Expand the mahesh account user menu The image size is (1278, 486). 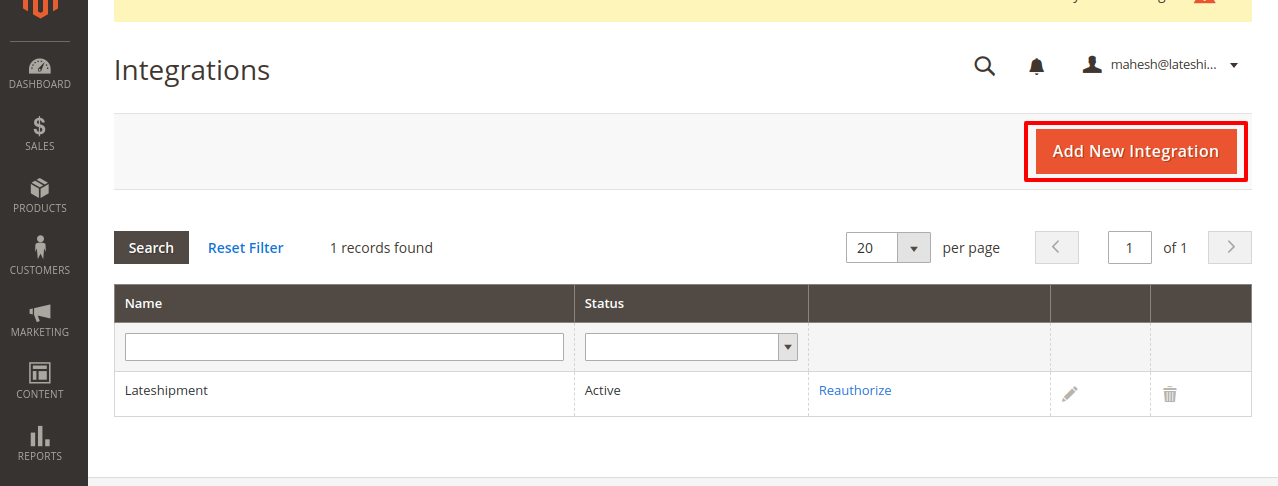coord(1160,65)
